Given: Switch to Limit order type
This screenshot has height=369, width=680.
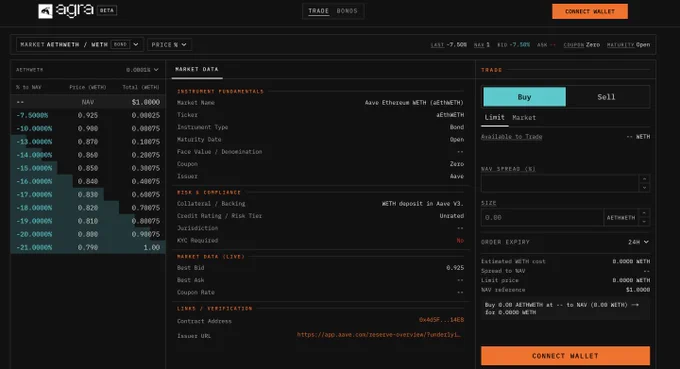Looking at the screenshot, I should point(494,118).
